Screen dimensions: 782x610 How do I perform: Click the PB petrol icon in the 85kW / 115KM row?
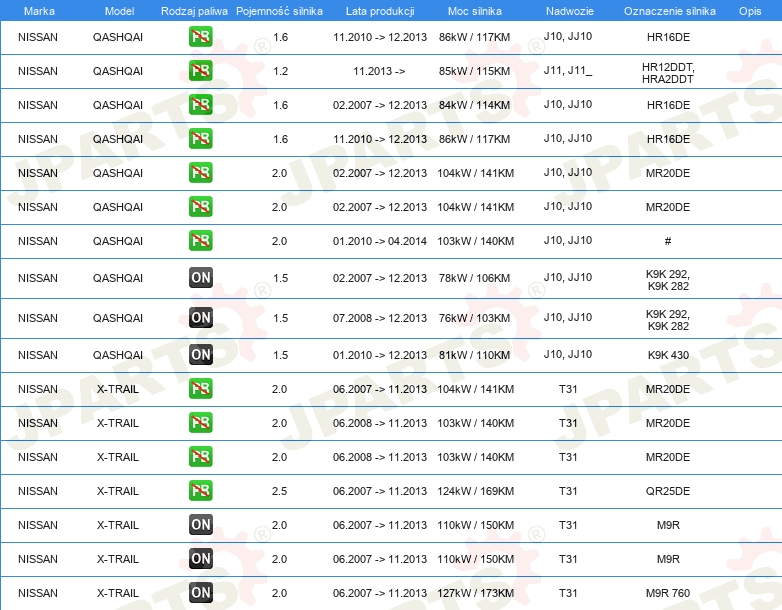[x=200, y=71]
